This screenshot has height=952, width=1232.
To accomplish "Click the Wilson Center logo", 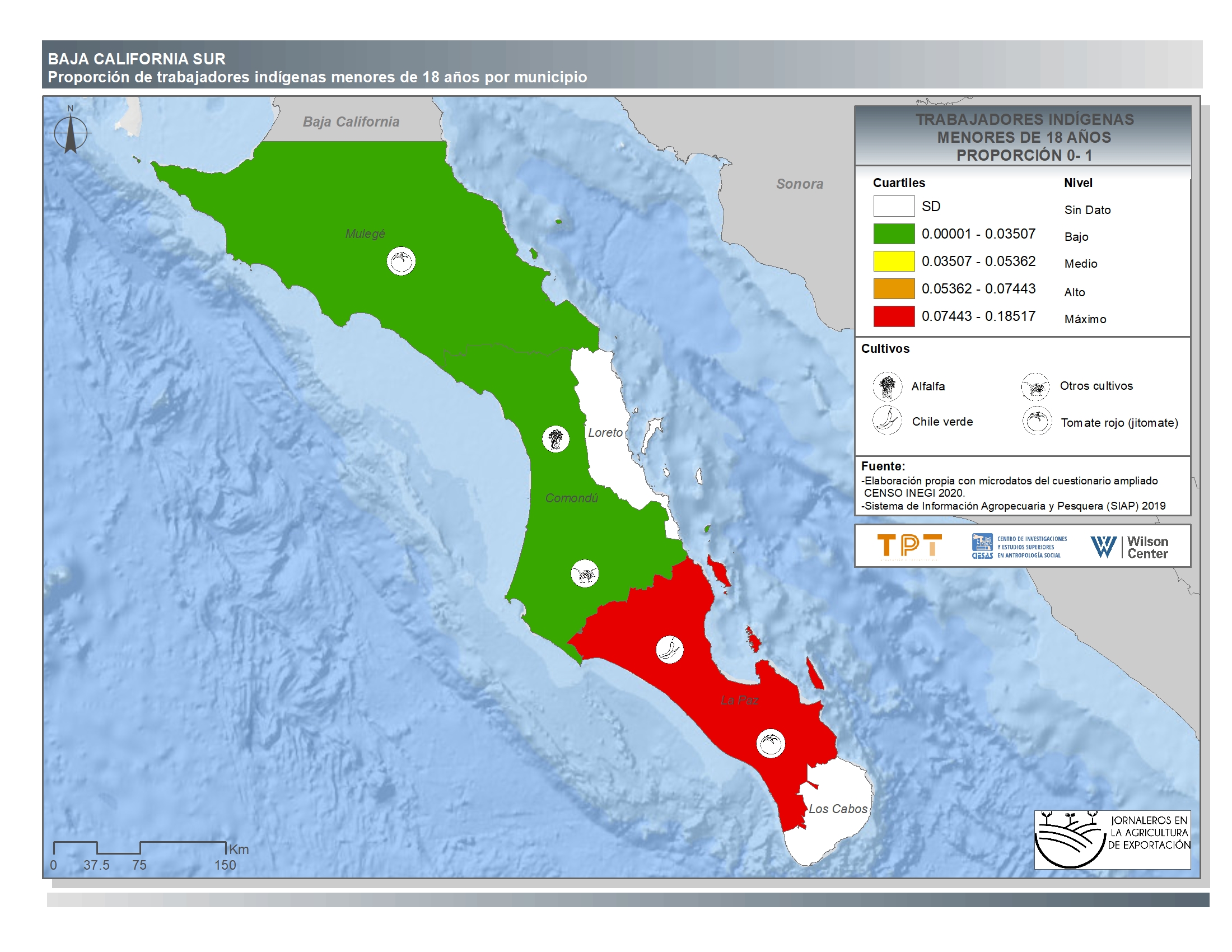I will point(1130,547).
